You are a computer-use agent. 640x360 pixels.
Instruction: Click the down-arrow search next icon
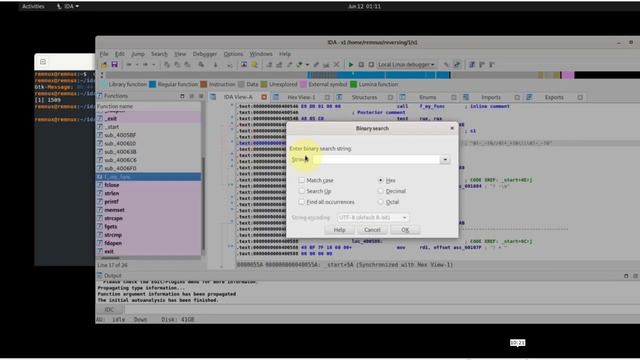[x=216, y=64]
